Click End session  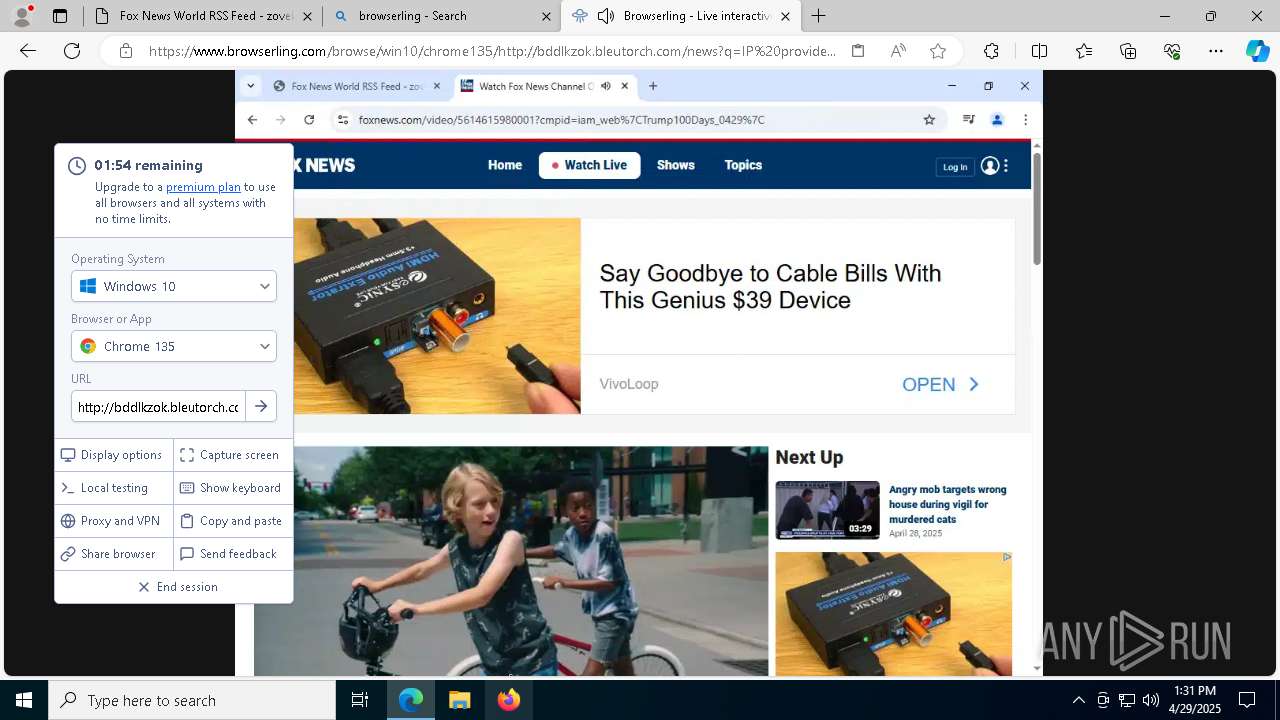[178, 587]
